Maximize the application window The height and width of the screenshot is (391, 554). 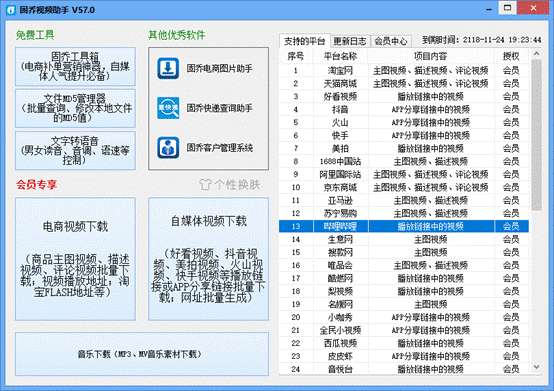coord(507,8)
